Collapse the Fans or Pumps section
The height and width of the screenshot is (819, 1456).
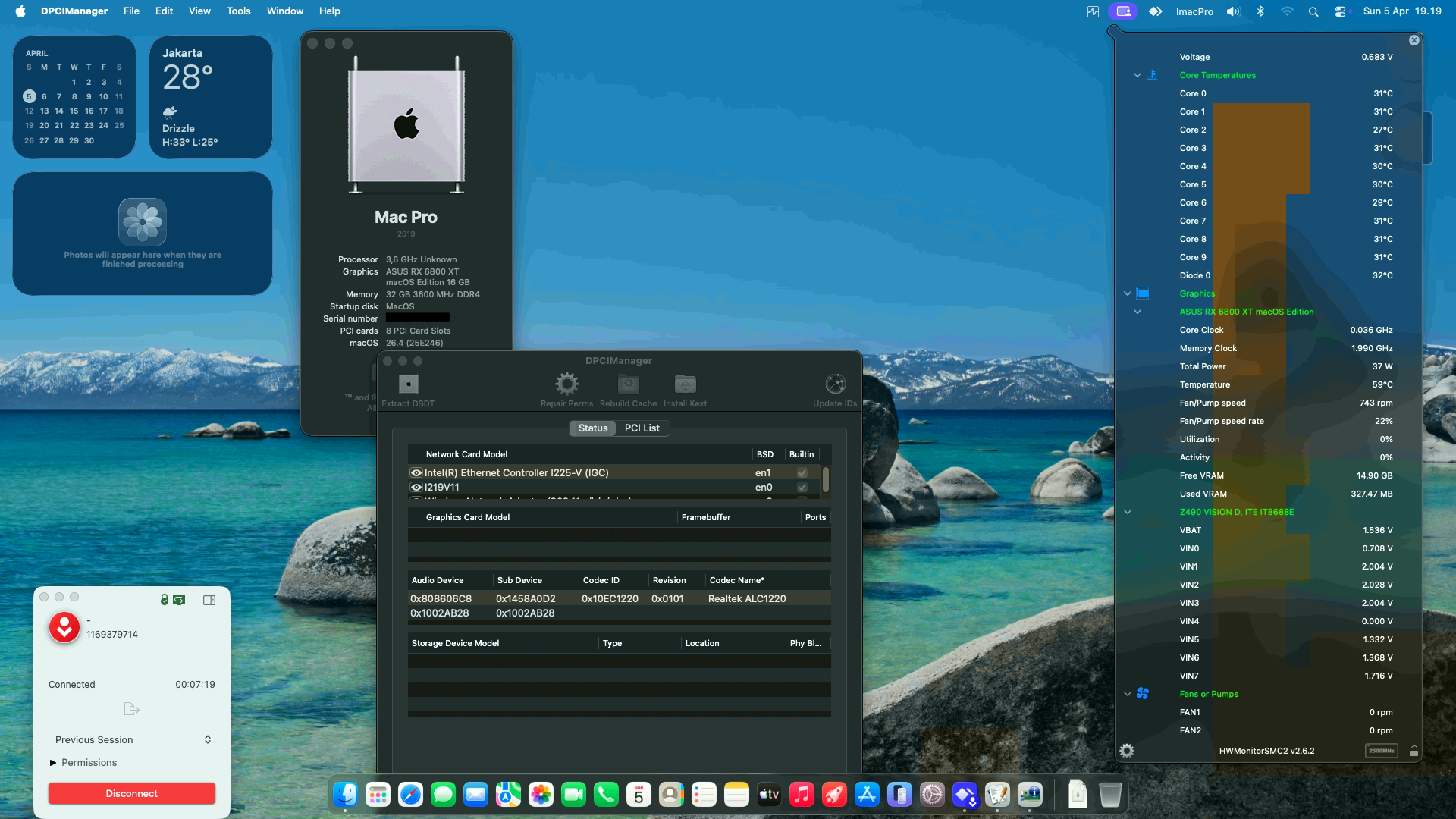(1128, 694)
